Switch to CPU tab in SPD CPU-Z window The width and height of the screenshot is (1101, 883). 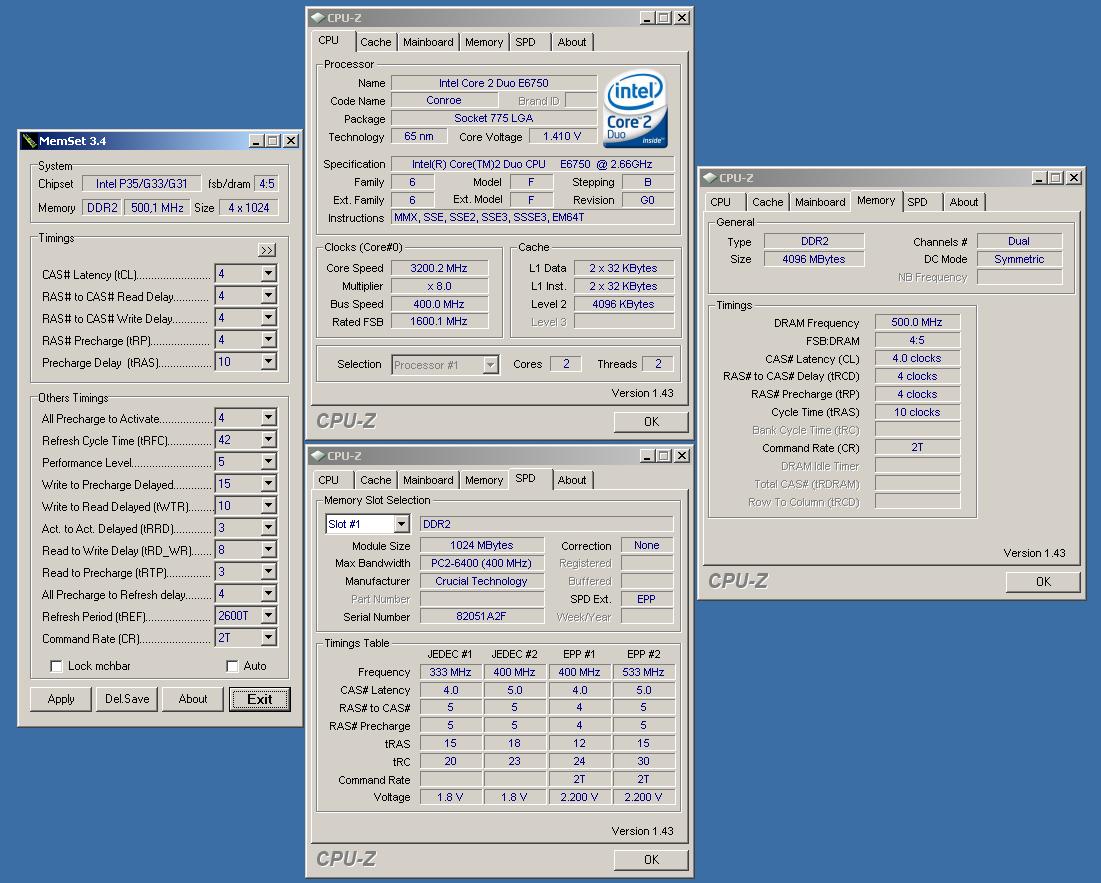pyautogui.click(x=329, y=480)
